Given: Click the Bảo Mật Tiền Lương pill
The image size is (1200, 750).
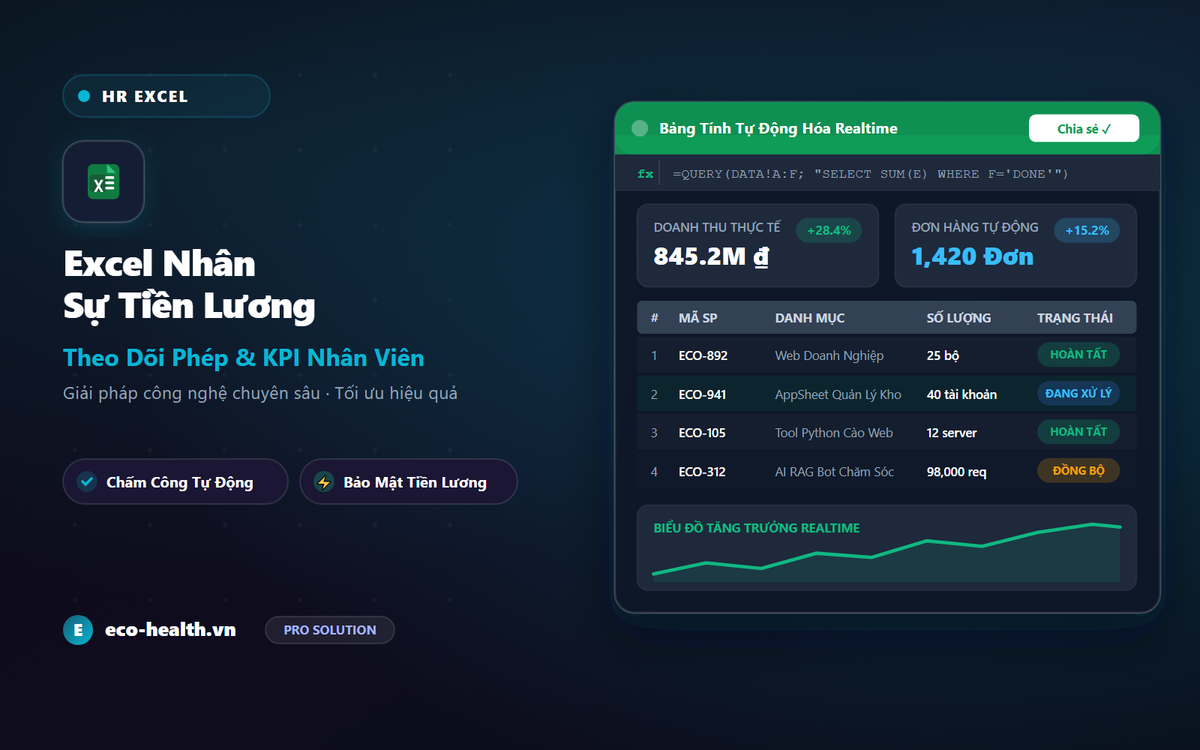Looking at the screenshot, I should pos(408,482).
